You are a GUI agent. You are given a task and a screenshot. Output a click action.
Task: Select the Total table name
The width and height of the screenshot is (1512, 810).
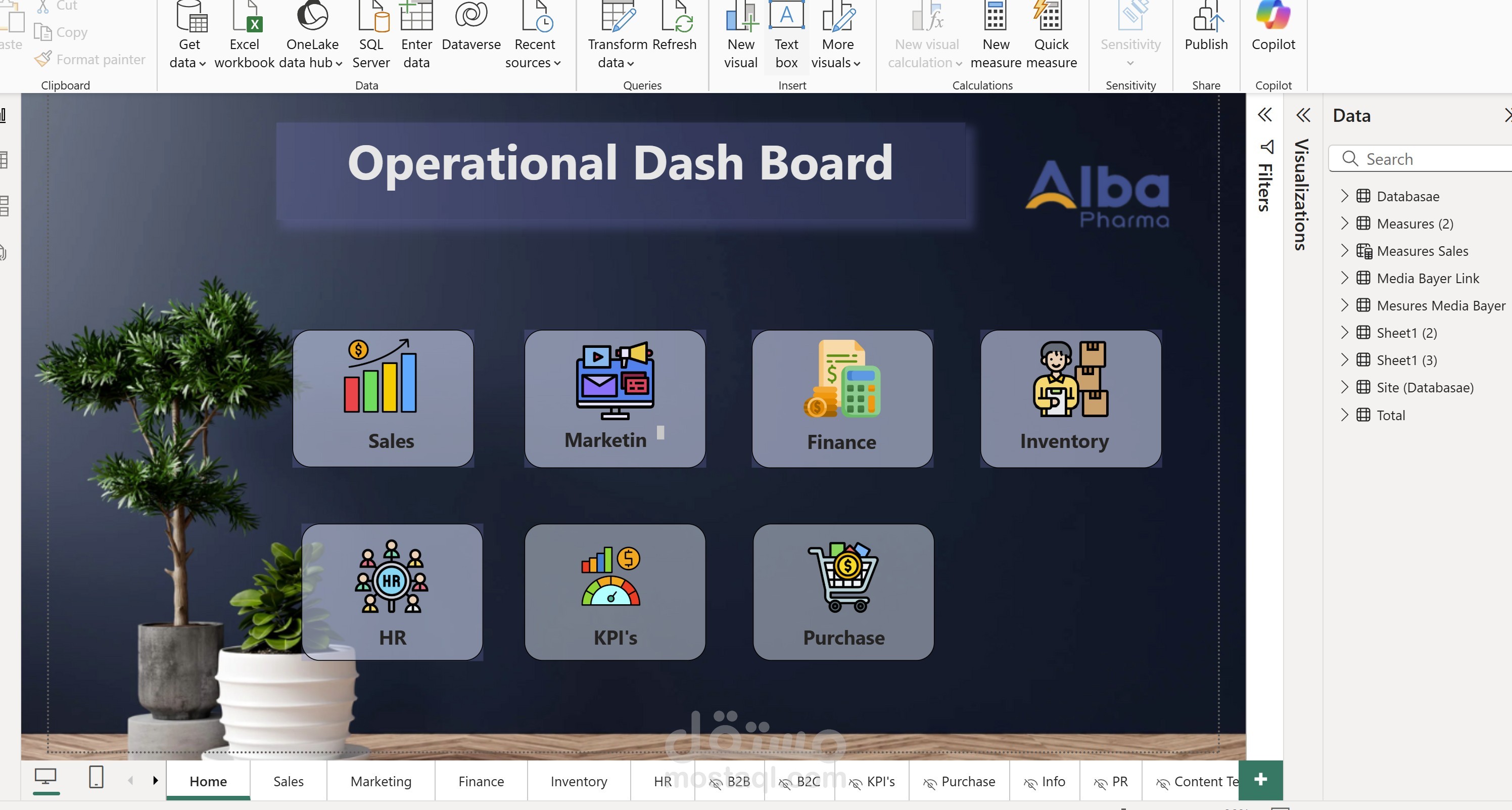pyautogui.click(x=1391, y=415)
